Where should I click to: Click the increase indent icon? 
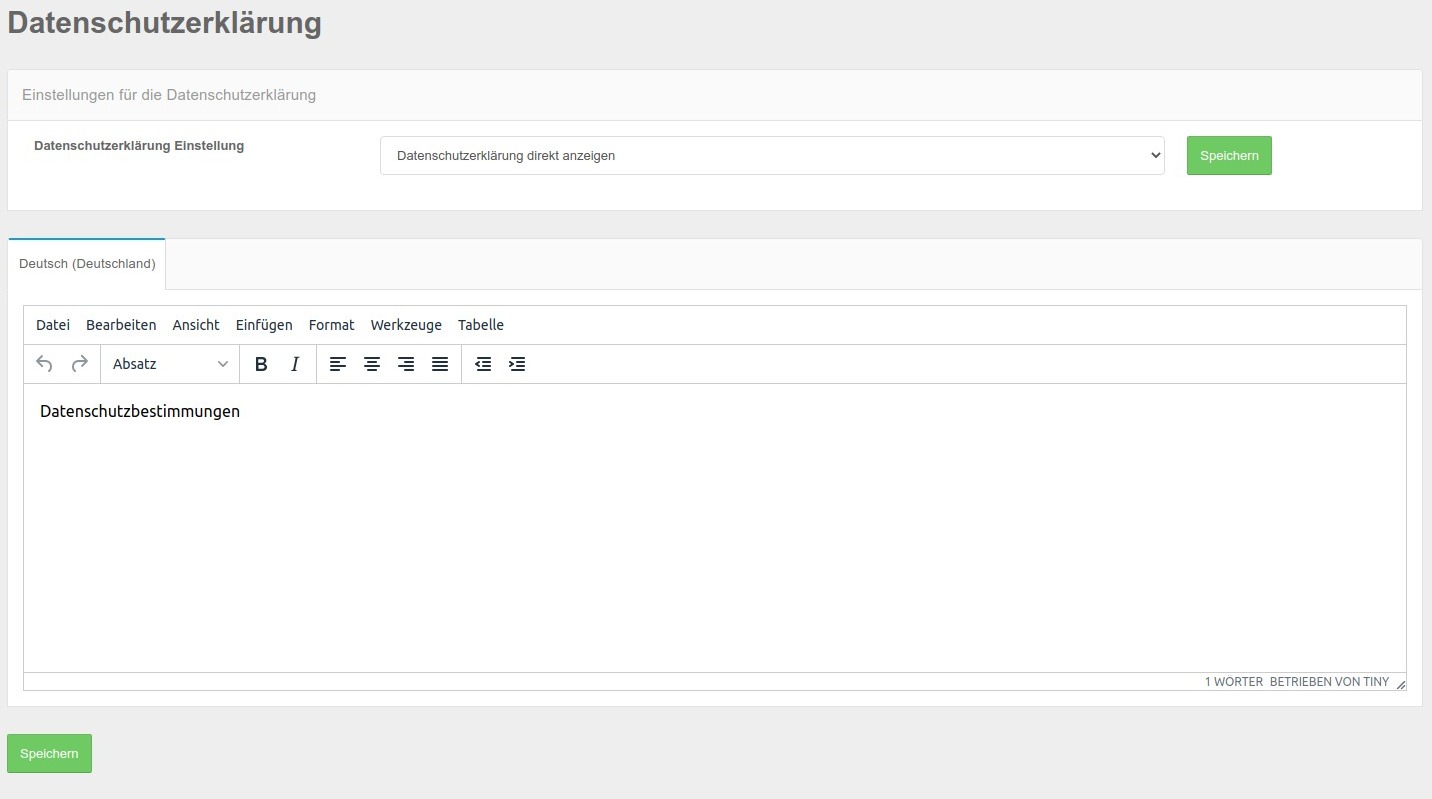(517, 364)
